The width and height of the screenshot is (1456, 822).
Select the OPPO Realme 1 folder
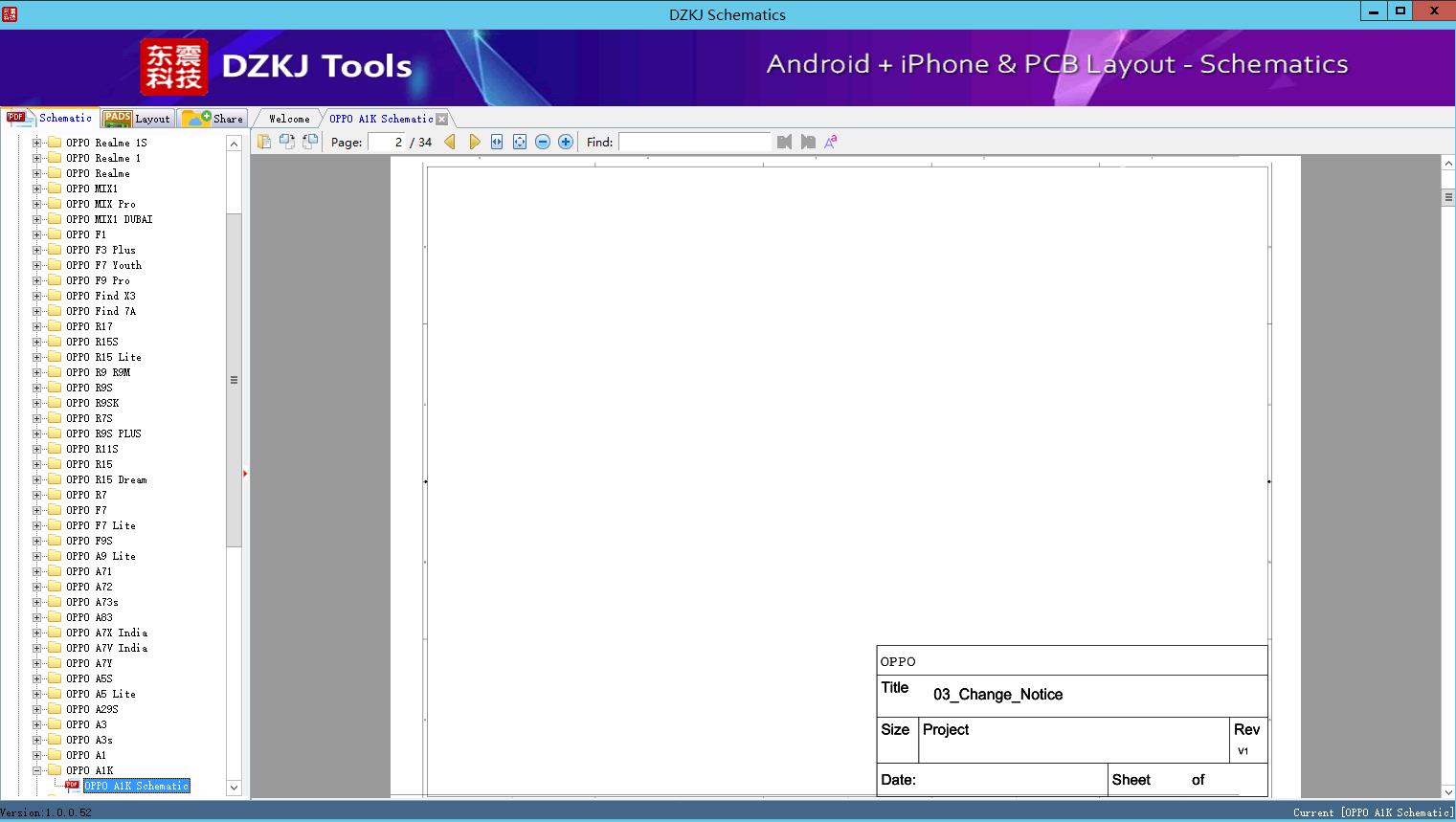tap(103, 158)
